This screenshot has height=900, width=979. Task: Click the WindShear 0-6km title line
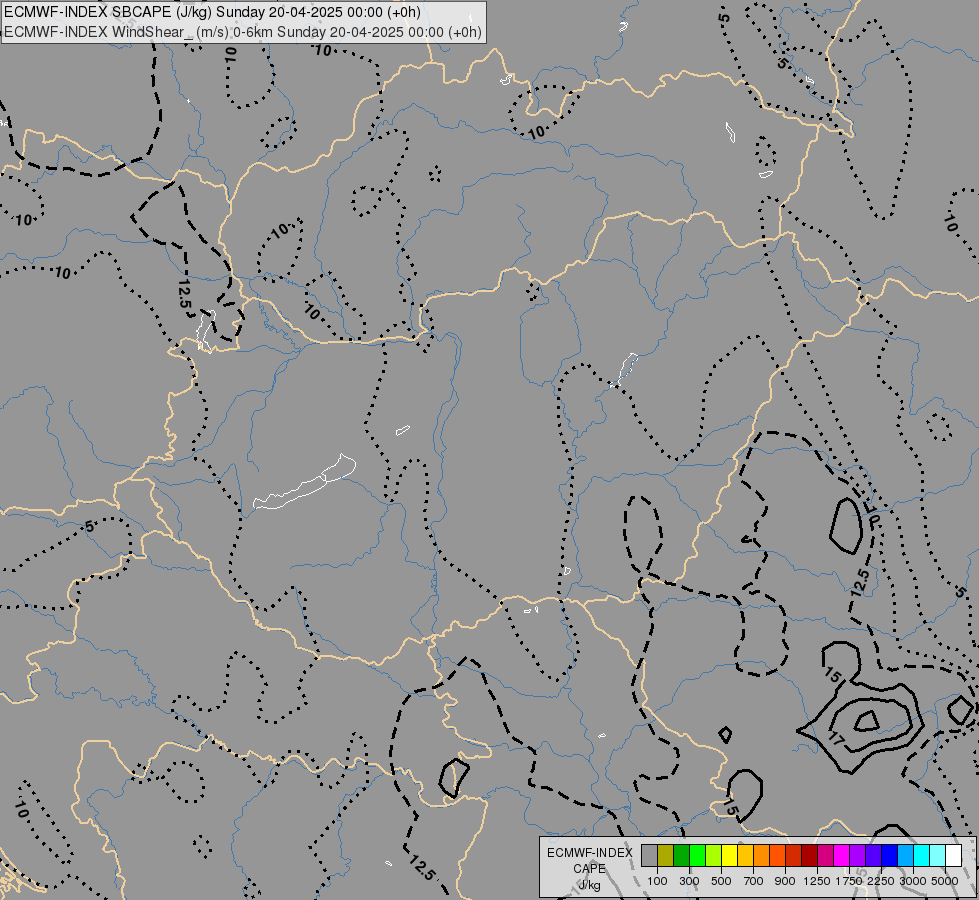click(243, 32)
